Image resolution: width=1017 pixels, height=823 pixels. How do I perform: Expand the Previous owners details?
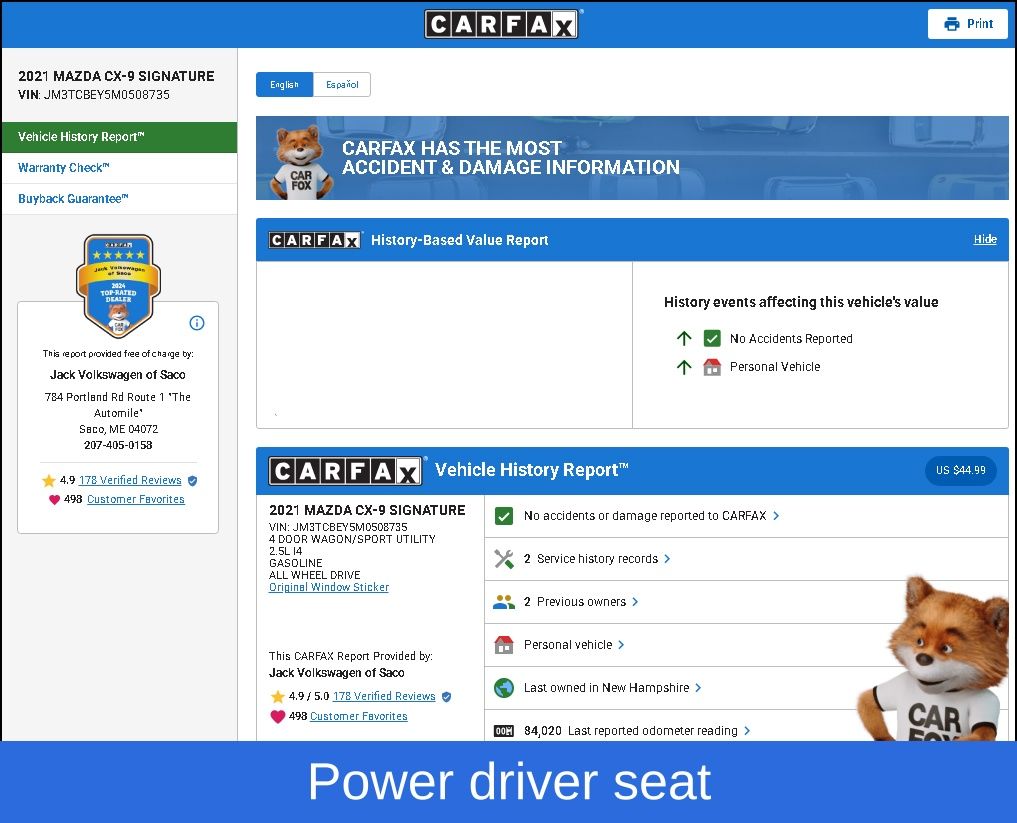pos(581,602)
